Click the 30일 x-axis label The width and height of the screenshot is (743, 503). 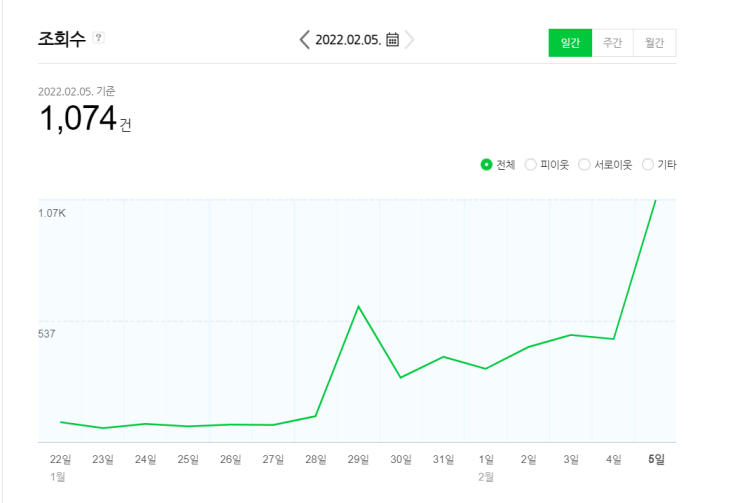pyautogui.click(x=401, y=459)
